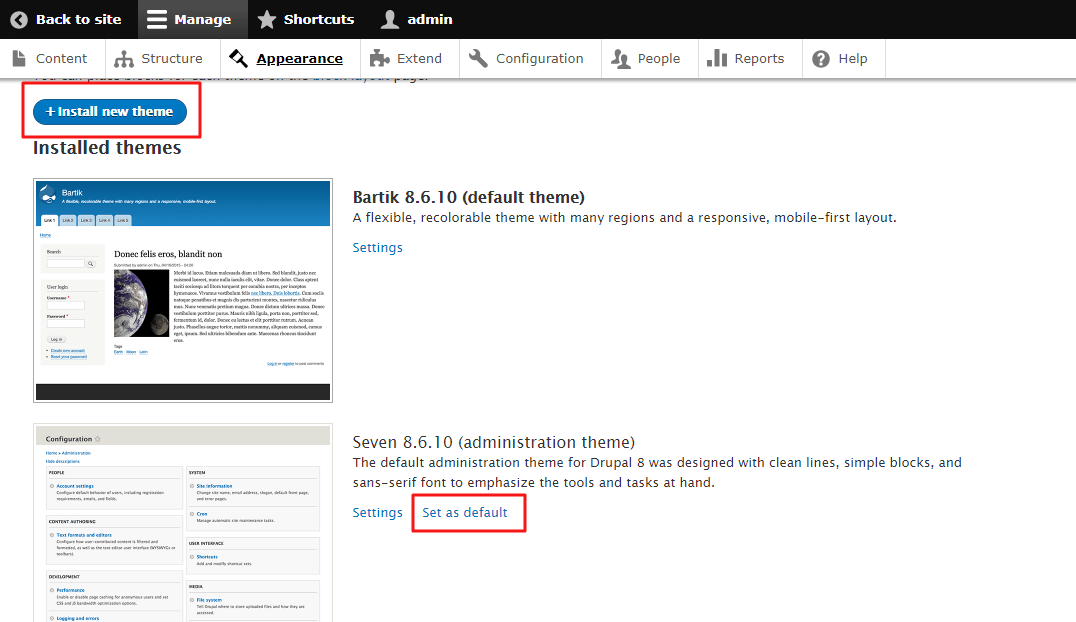This screenshot has width=1076, height=622.
Task: Click the admin user silhouette icon
Action: coord(390,19)
